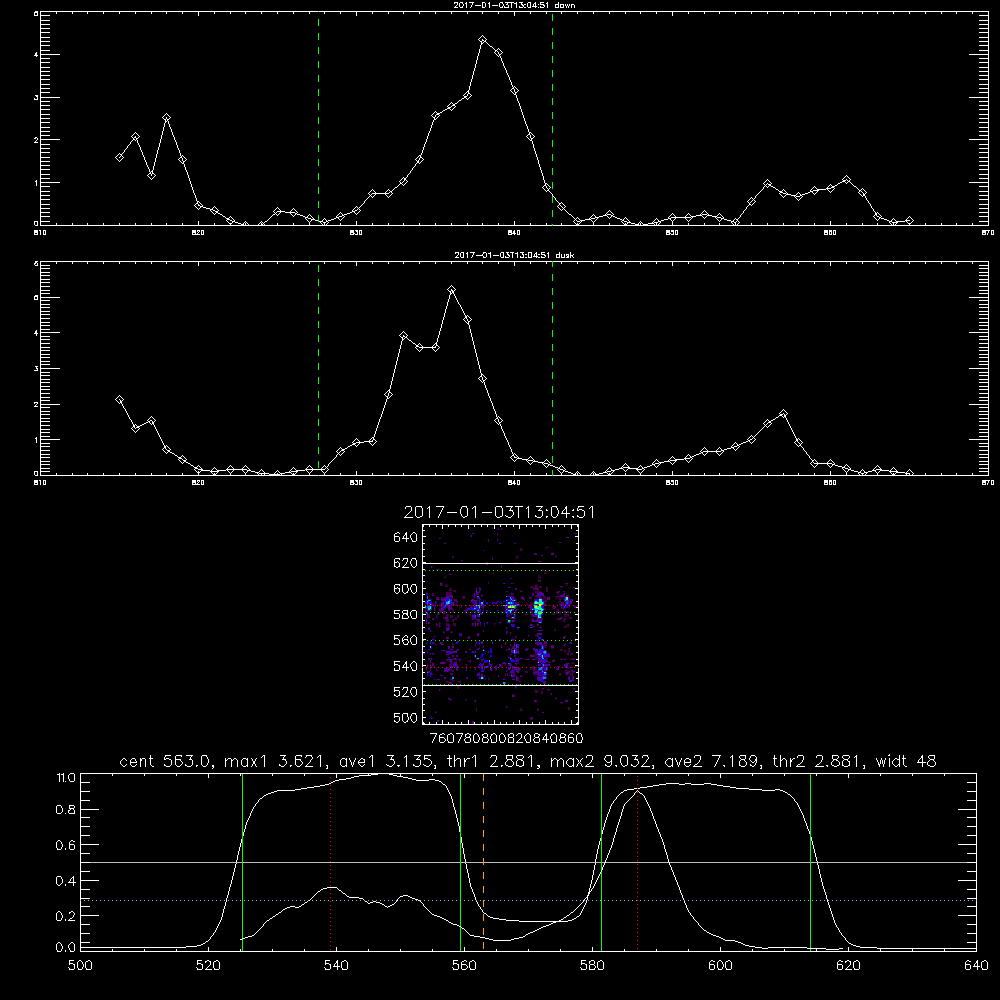Click the '11.0' top label on profile y-axis
The height and width of the screenshot is (1000, 1000).
[66, 778]
